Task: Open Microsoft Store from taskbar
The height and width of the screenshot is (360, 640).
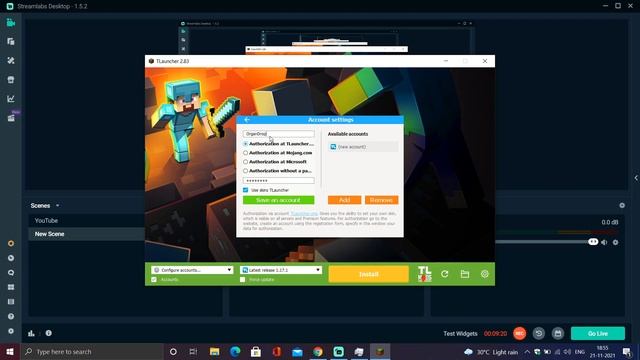Action: click(256, 351)
